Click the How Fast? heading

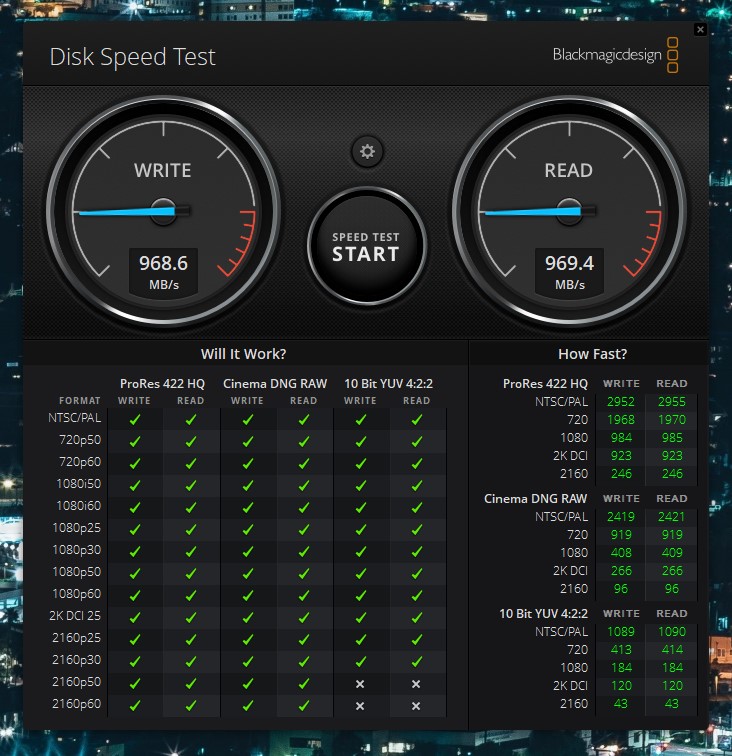(593, 354)
